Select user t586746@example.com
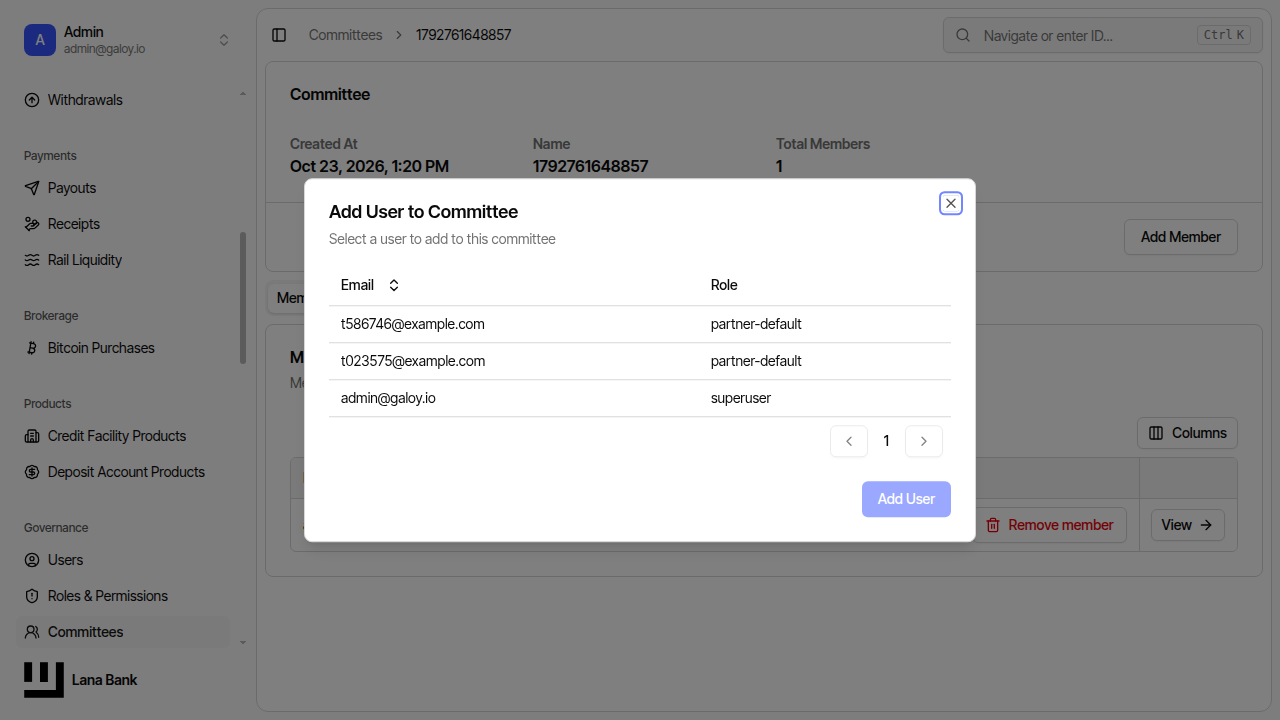The image size is (1280, 720). point(640,324)
